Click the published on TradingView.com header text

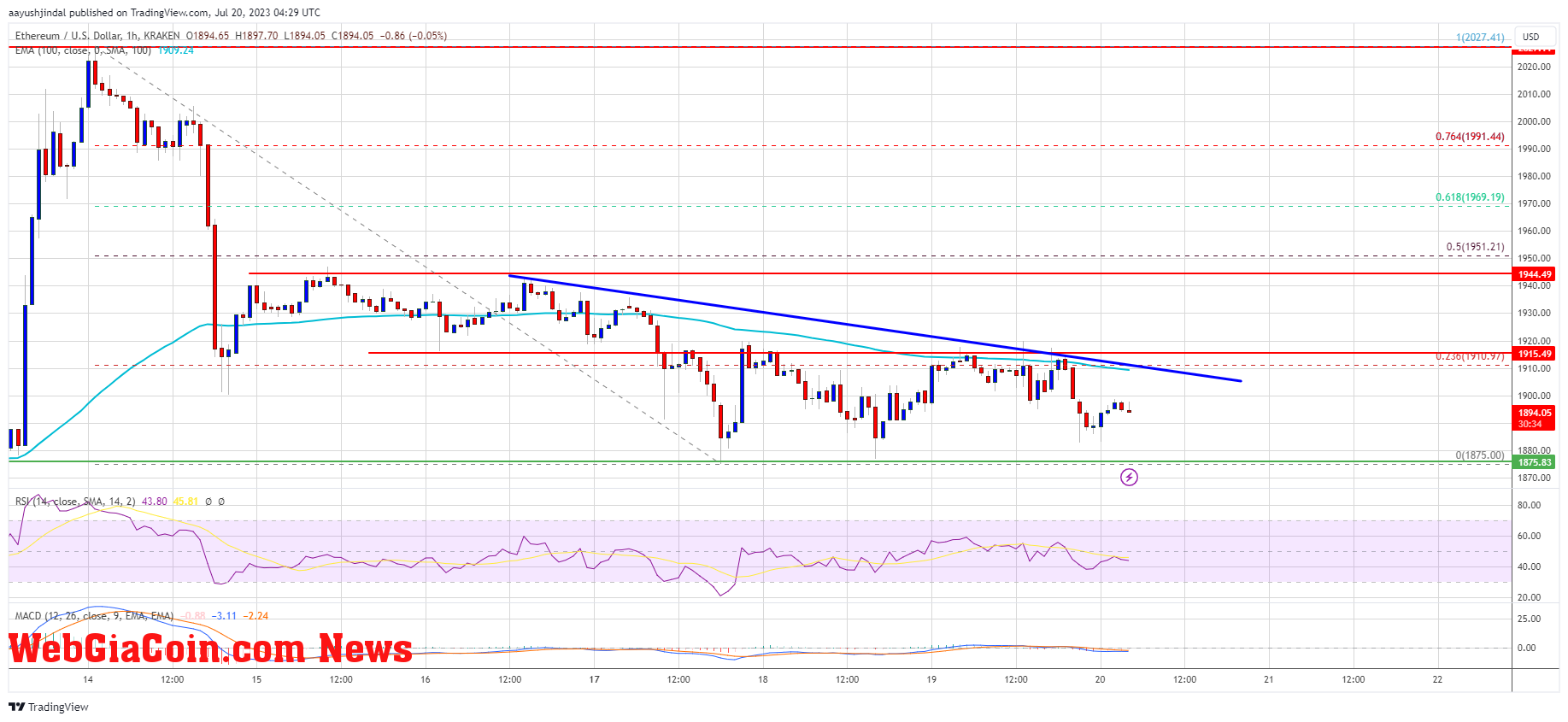coord(164,12)
